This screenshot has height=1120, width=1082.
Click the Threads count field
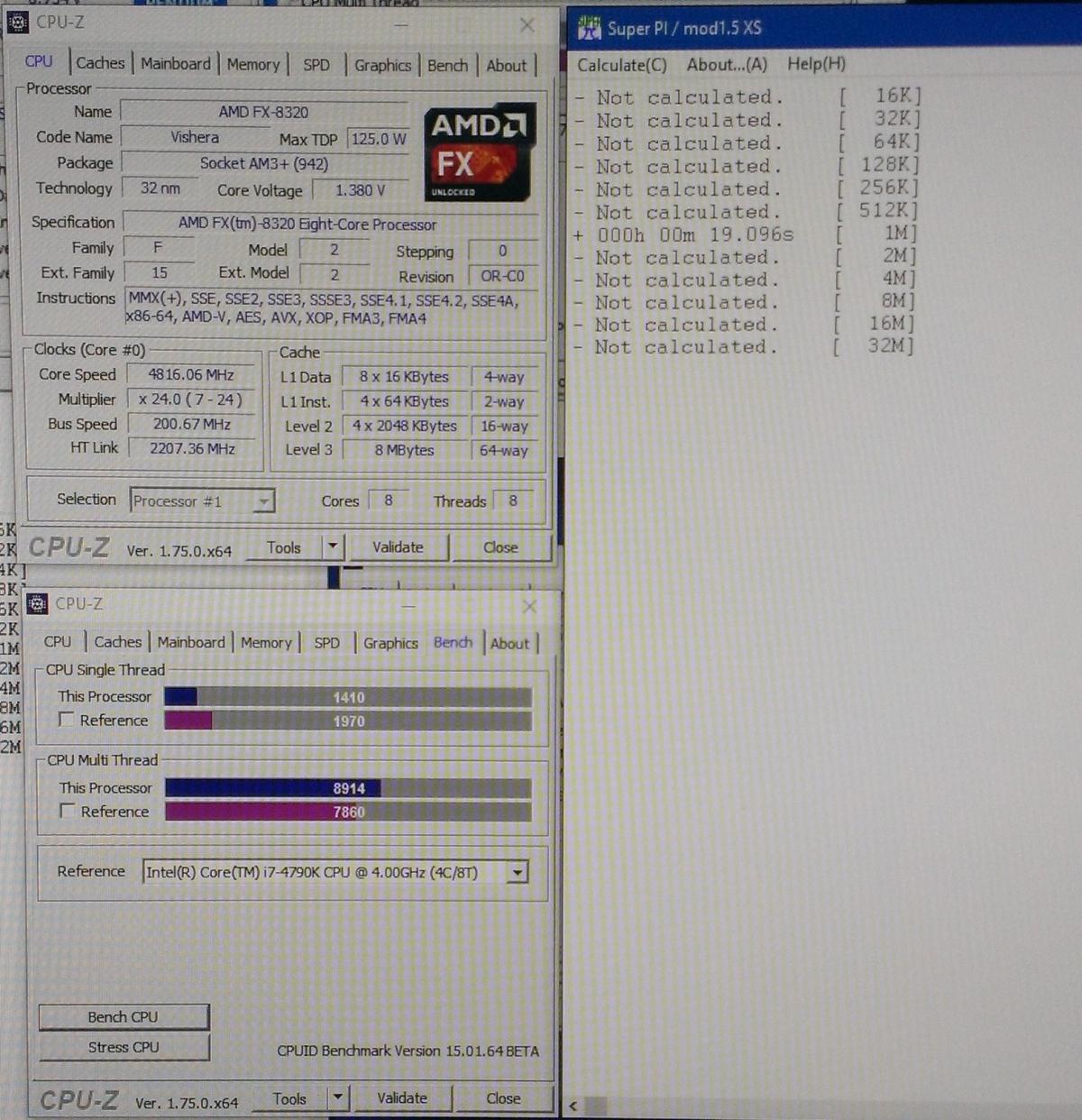(x=513, y=500)
